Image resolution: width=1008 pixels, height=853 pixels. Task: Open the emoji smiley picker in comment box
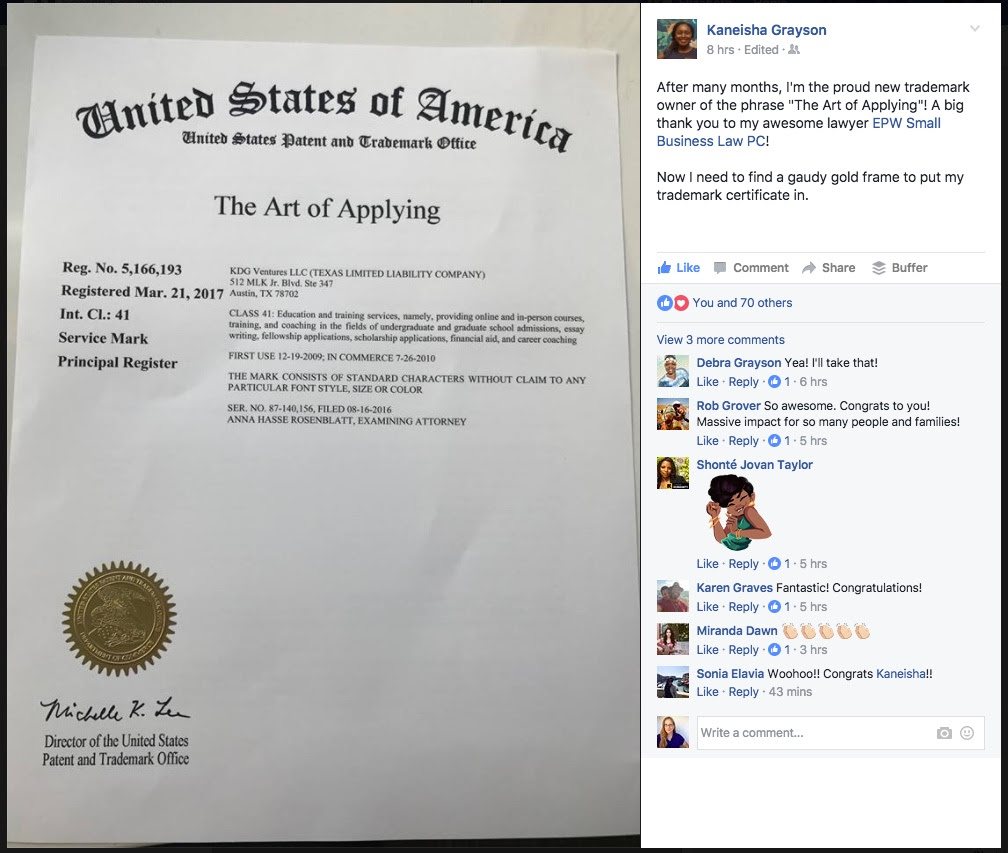[x=967, y=733]
